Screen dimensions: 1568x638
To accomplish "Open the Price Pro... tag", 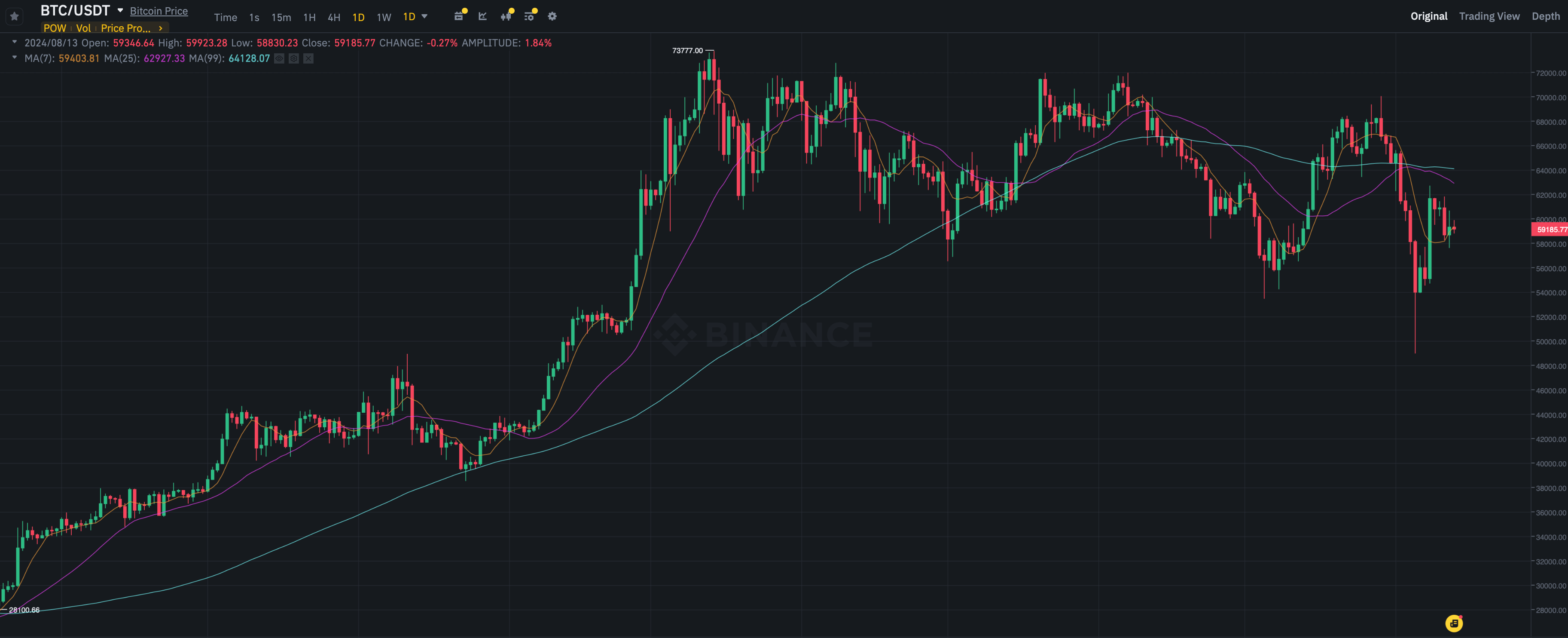I will pos(125,28).
